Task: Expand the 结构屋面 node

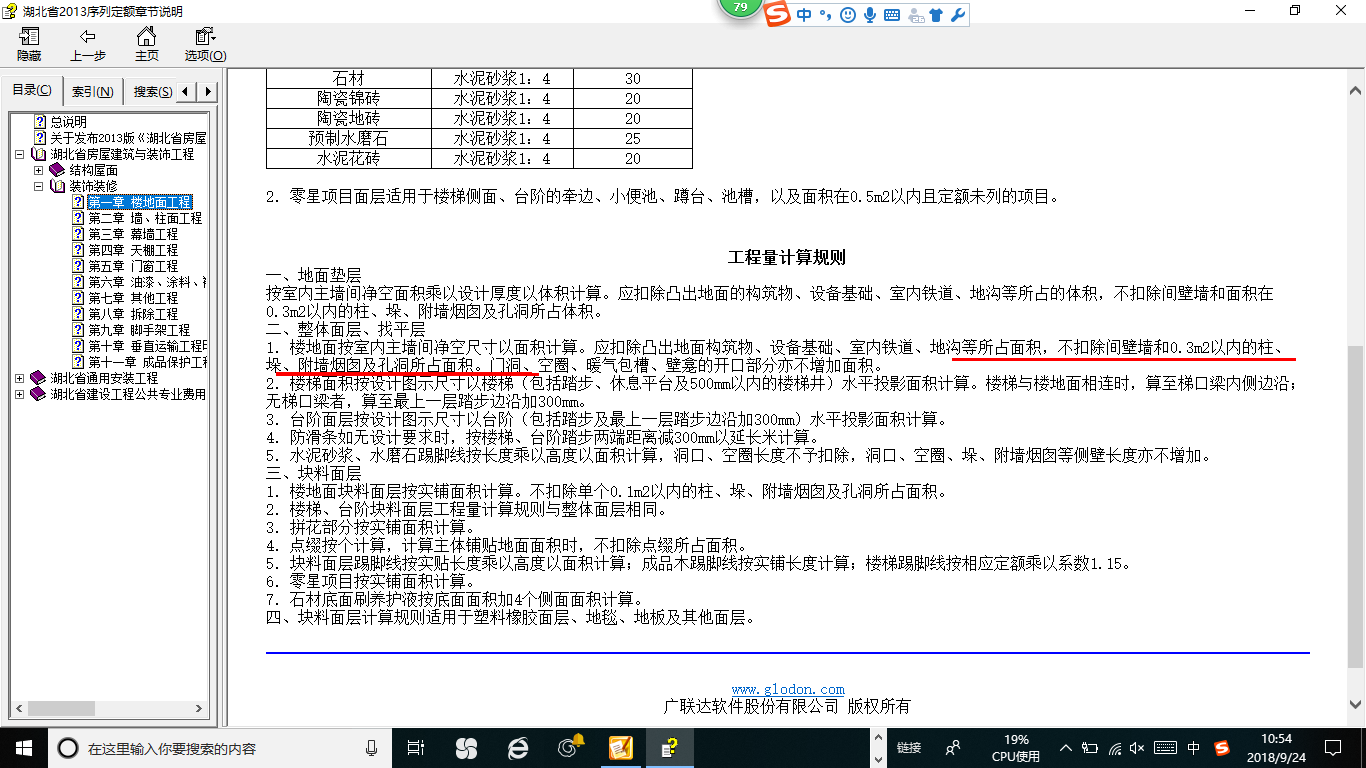Action: point(39,171)
